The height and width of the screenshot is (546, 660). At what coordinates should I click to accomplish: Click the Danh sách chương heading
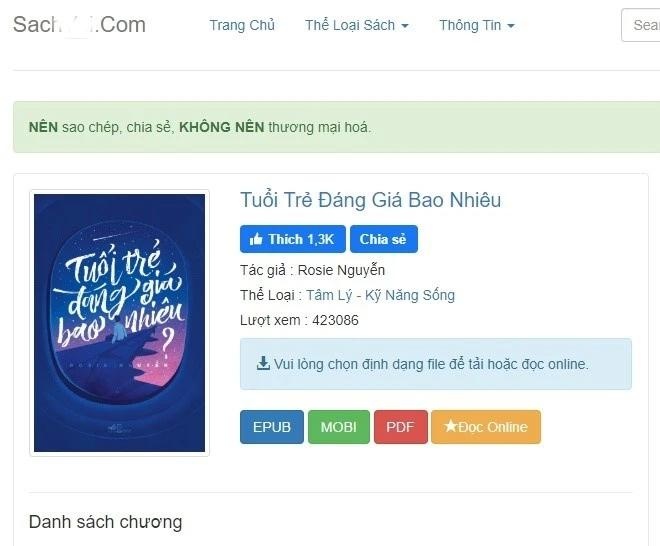pos(105,522)
